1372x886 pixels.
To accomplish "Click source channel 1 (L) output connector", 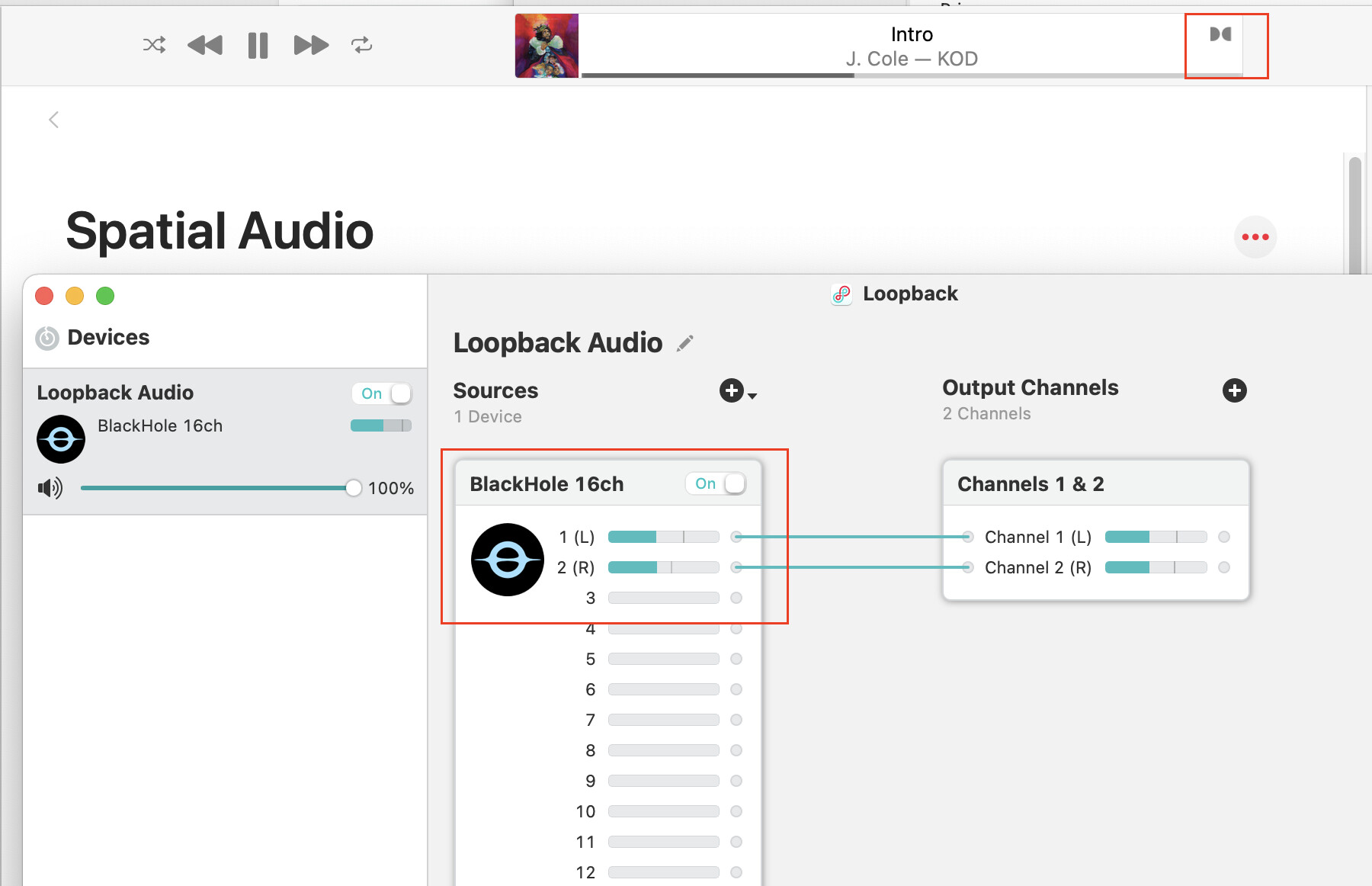I will [x=736, y=537].
